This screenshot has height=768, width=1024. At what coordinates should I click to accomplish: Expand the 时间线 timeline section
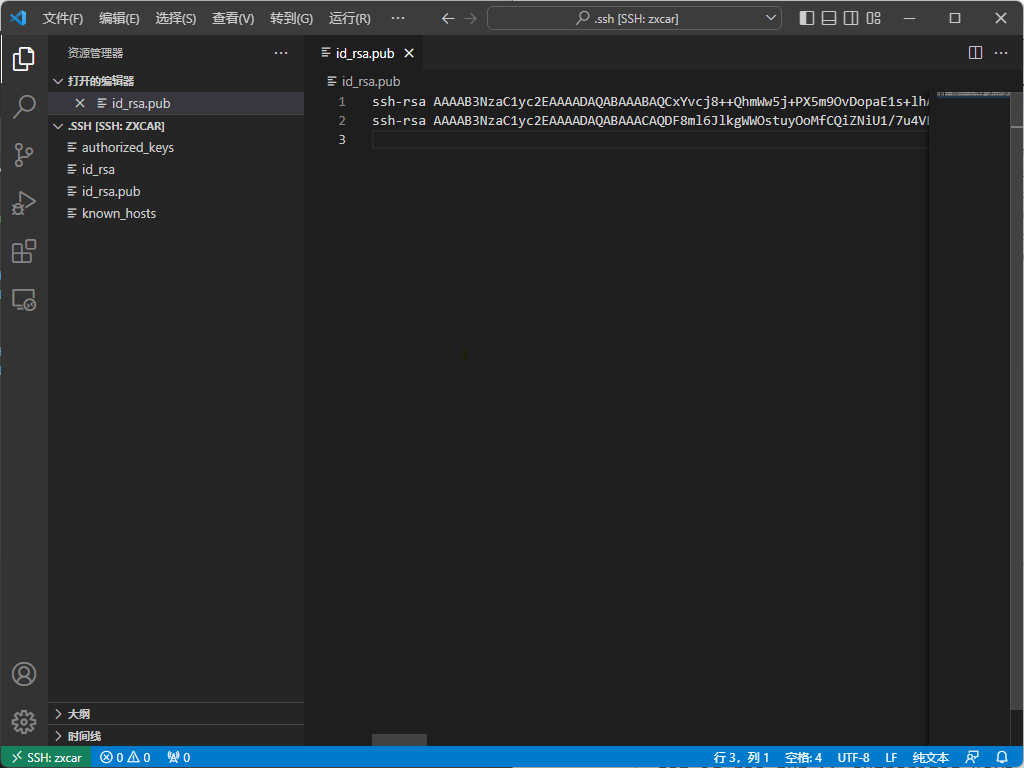(84, 736)
